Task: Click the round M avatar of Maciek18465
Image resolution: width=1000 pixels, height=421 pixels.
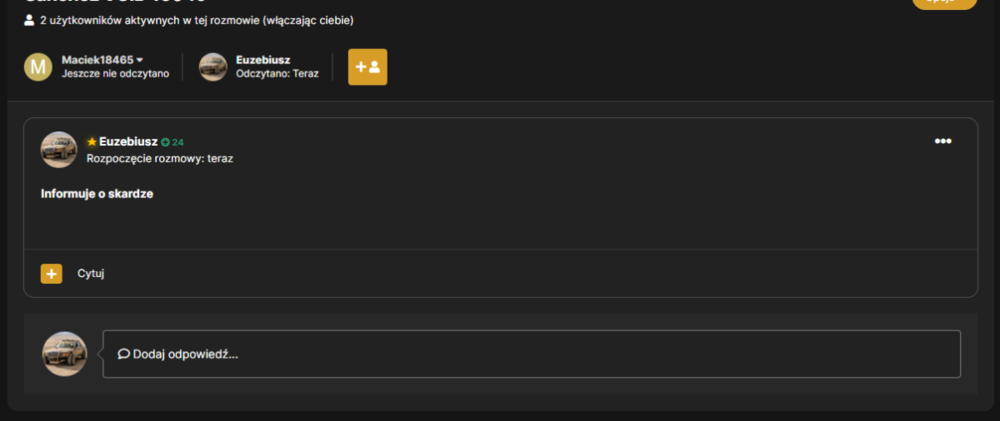Action: pos(38,67)
